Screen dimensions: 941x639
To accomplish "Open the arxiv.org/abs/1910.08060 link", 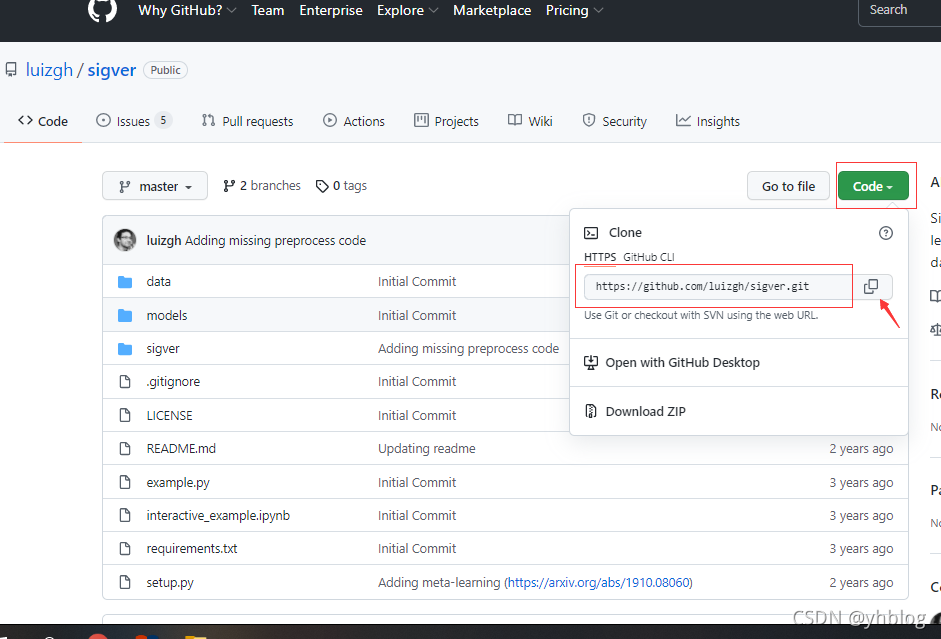I will (598, 582).
